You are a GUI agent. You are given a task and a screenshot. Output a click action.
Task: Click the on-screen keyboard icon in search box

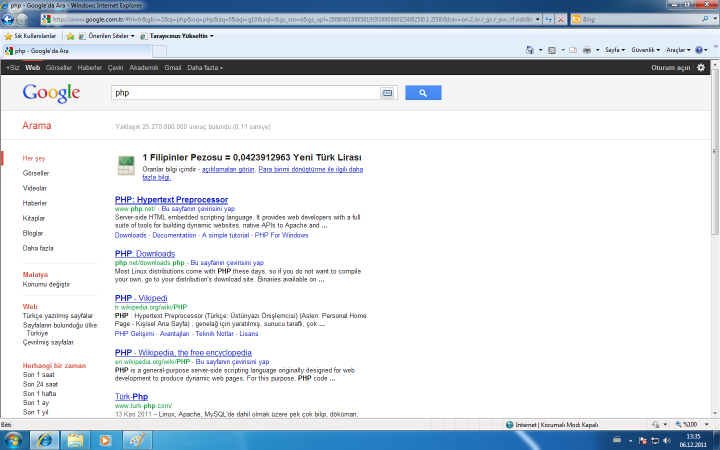(x=387, y=92)
